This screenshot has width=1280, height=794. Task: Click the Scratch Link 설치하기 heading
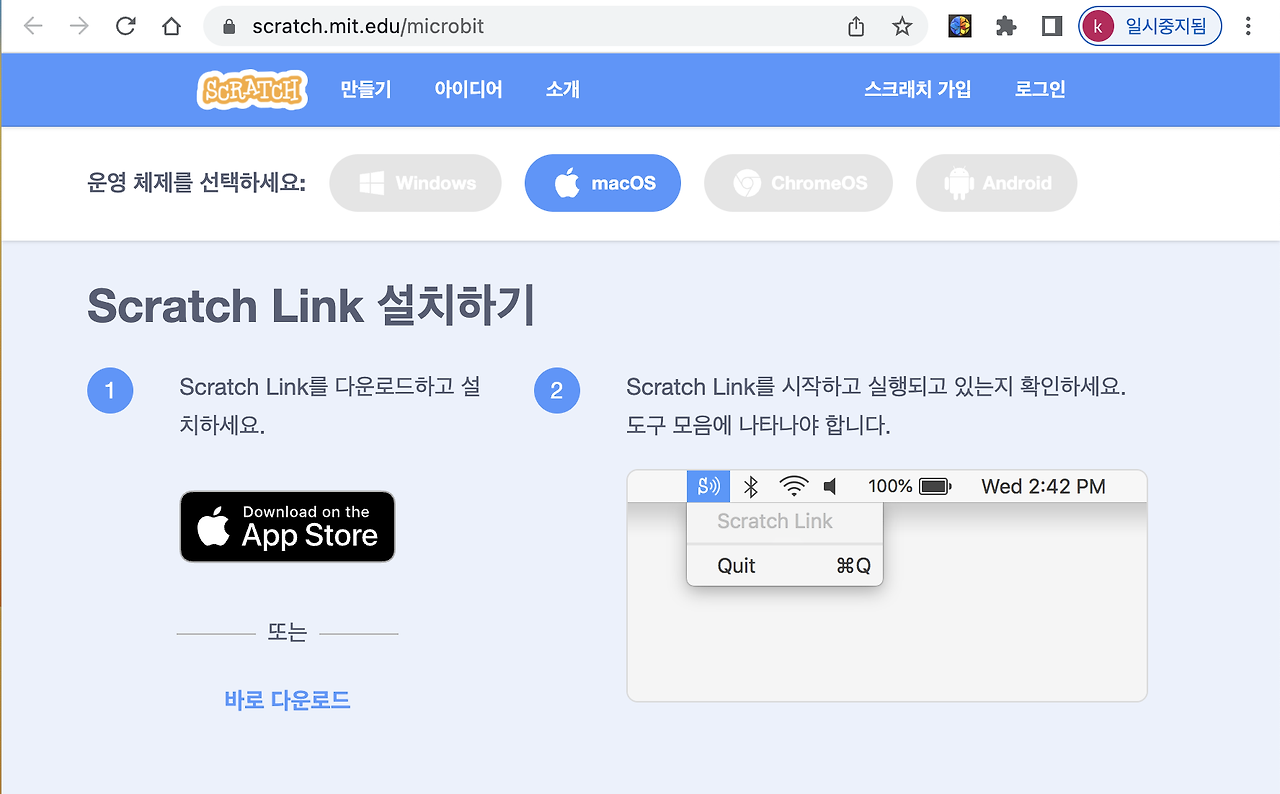[311, 305]
